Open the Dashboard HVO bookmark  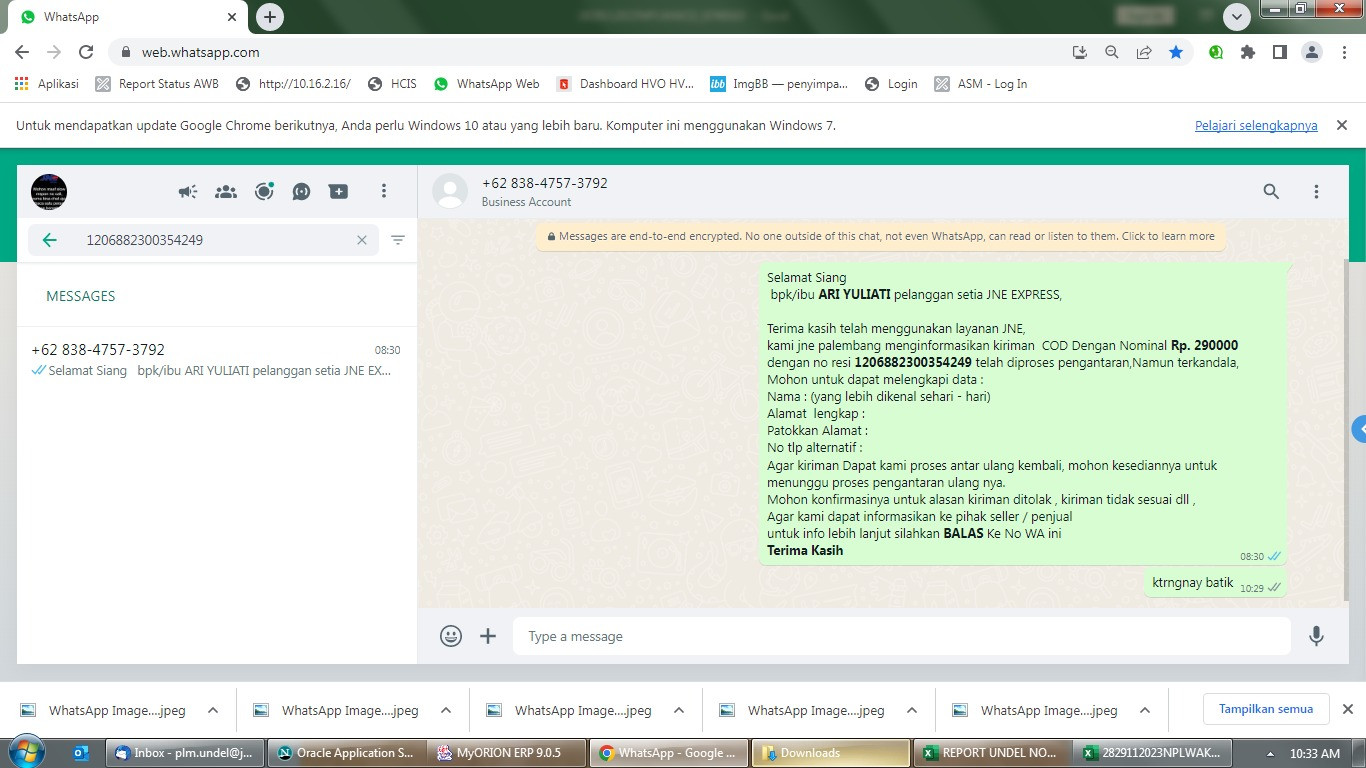[x=625, y=84]
